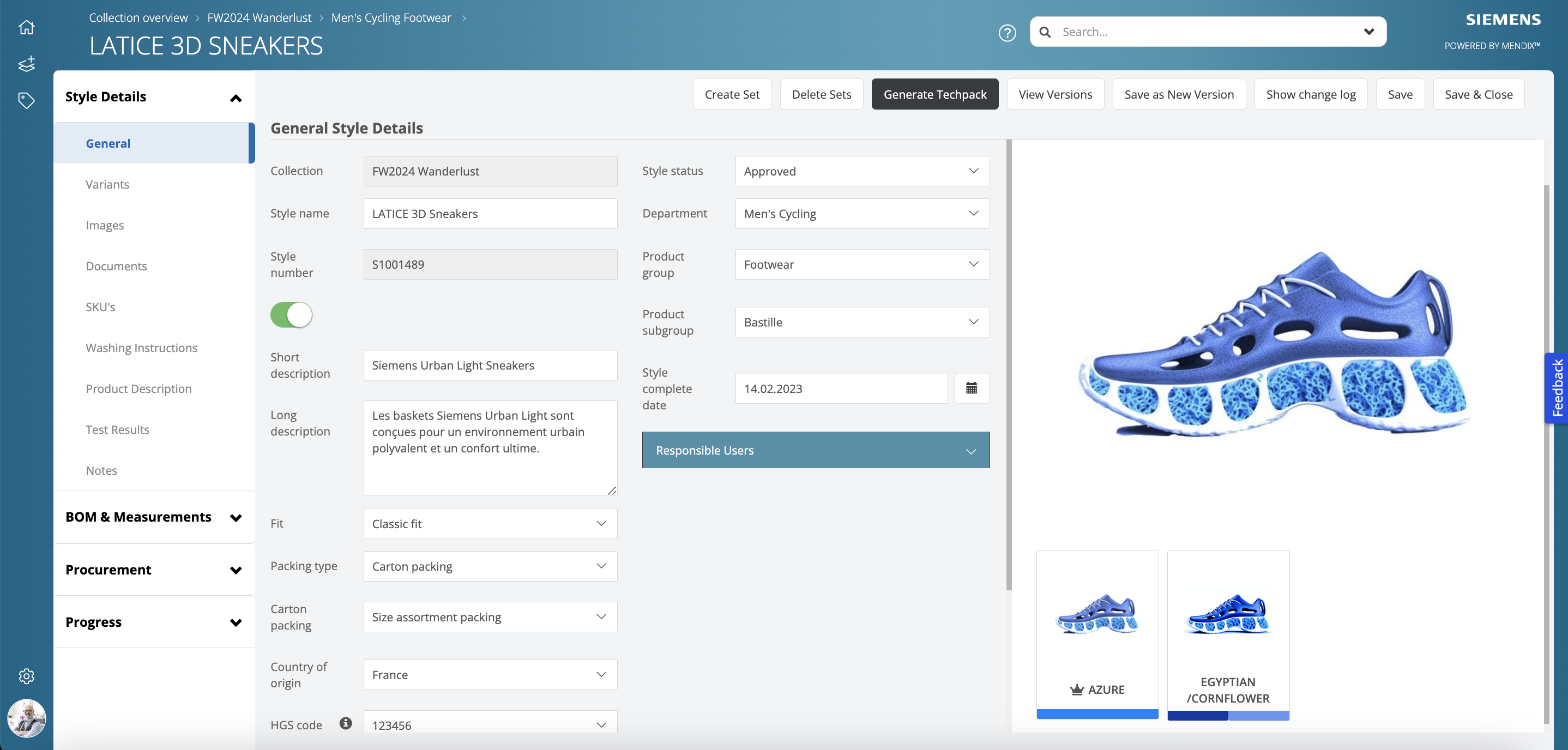This screenshot has height=750, width=1568.
Task: Go to Men's Cycling Footwear breadcrumb
Action: point(391,17)
